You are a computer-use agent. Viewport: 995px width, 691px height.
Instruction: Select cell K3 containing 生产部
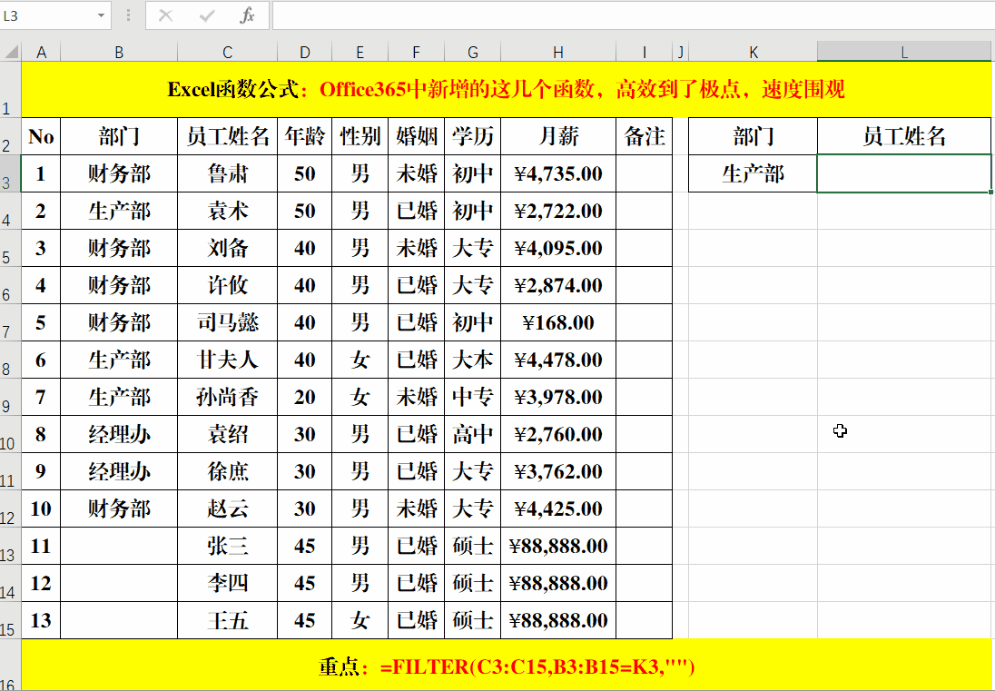click(753, 174)
